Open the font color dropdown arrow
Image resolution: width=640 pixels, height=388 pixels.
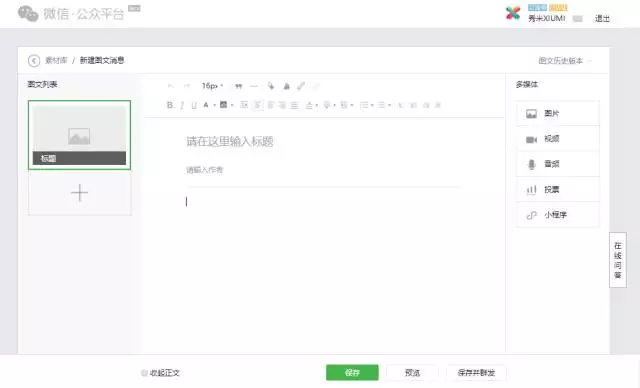(214, 105)
